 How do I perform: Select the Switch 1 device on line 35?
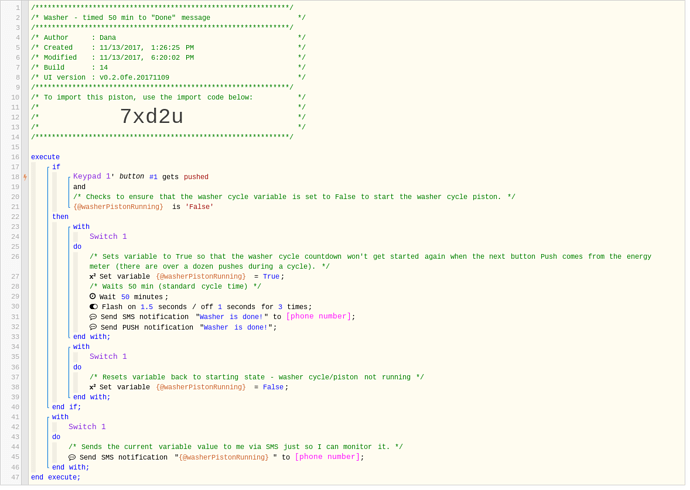tap(108, 357)
